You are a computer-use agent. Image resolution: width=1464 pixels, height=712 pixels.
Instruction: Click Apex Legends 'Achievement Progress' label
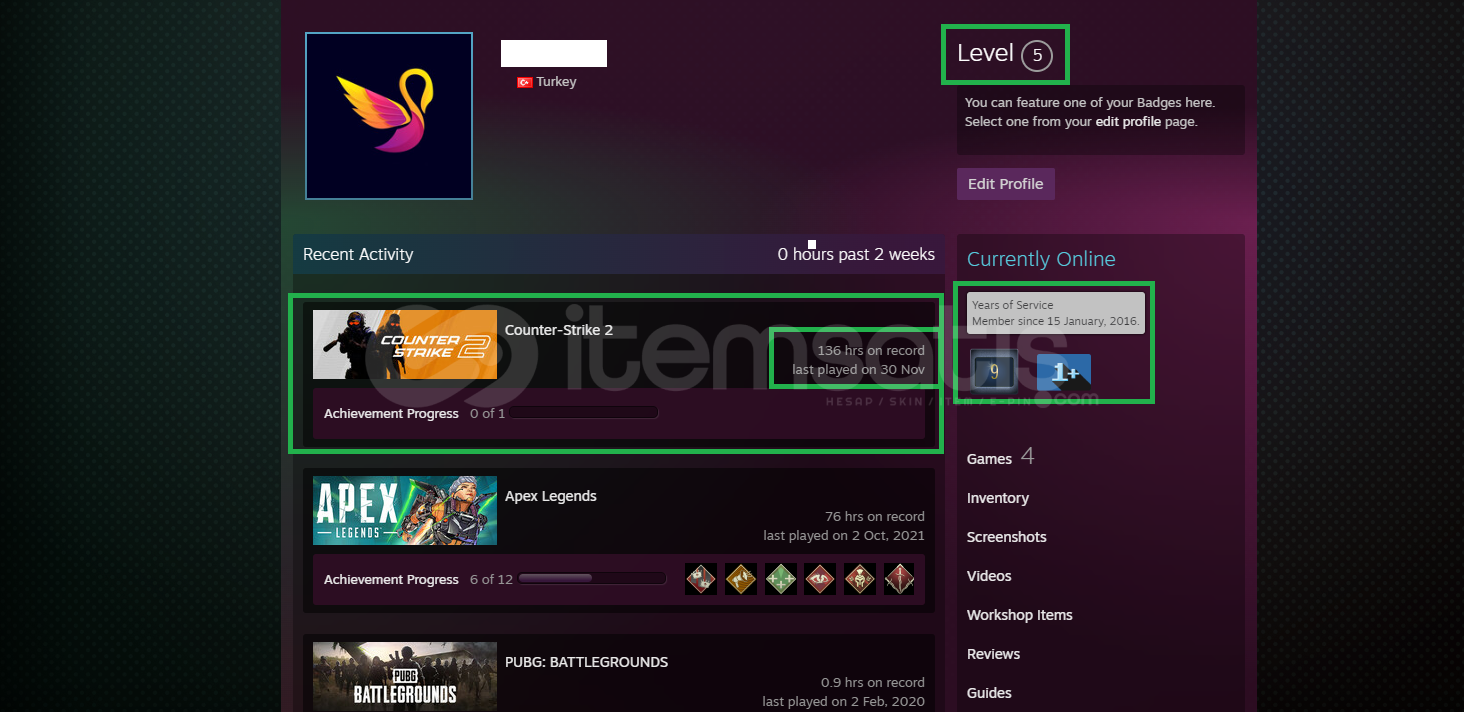pos(391,580)
